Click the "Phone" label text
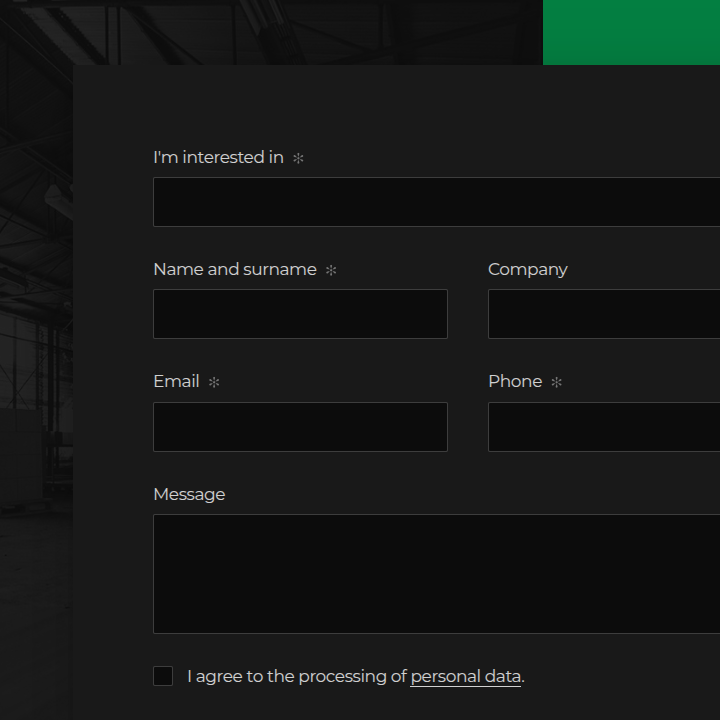Viewport: 720px width, 720px height. point(515,381)
